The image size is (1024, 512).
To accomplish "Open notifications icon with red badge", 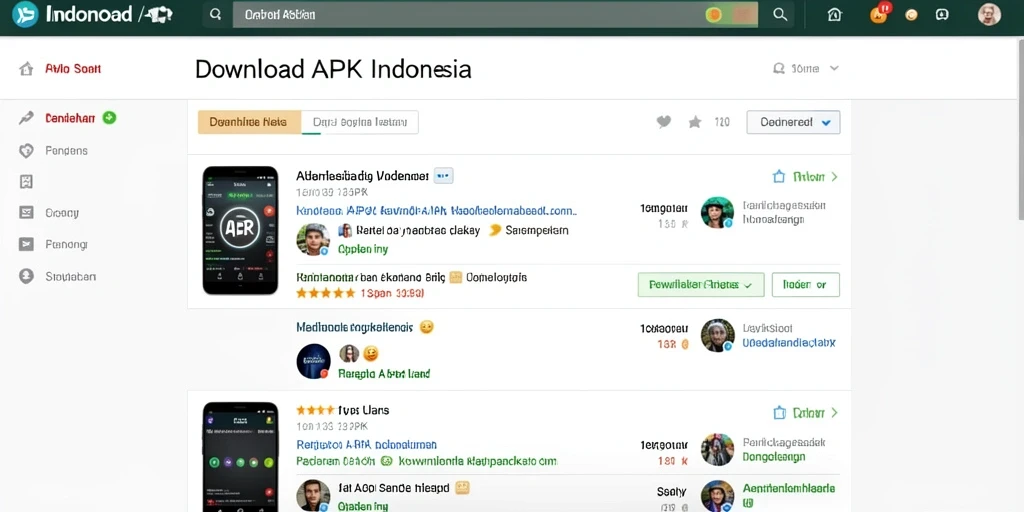I will click(880, 13).
